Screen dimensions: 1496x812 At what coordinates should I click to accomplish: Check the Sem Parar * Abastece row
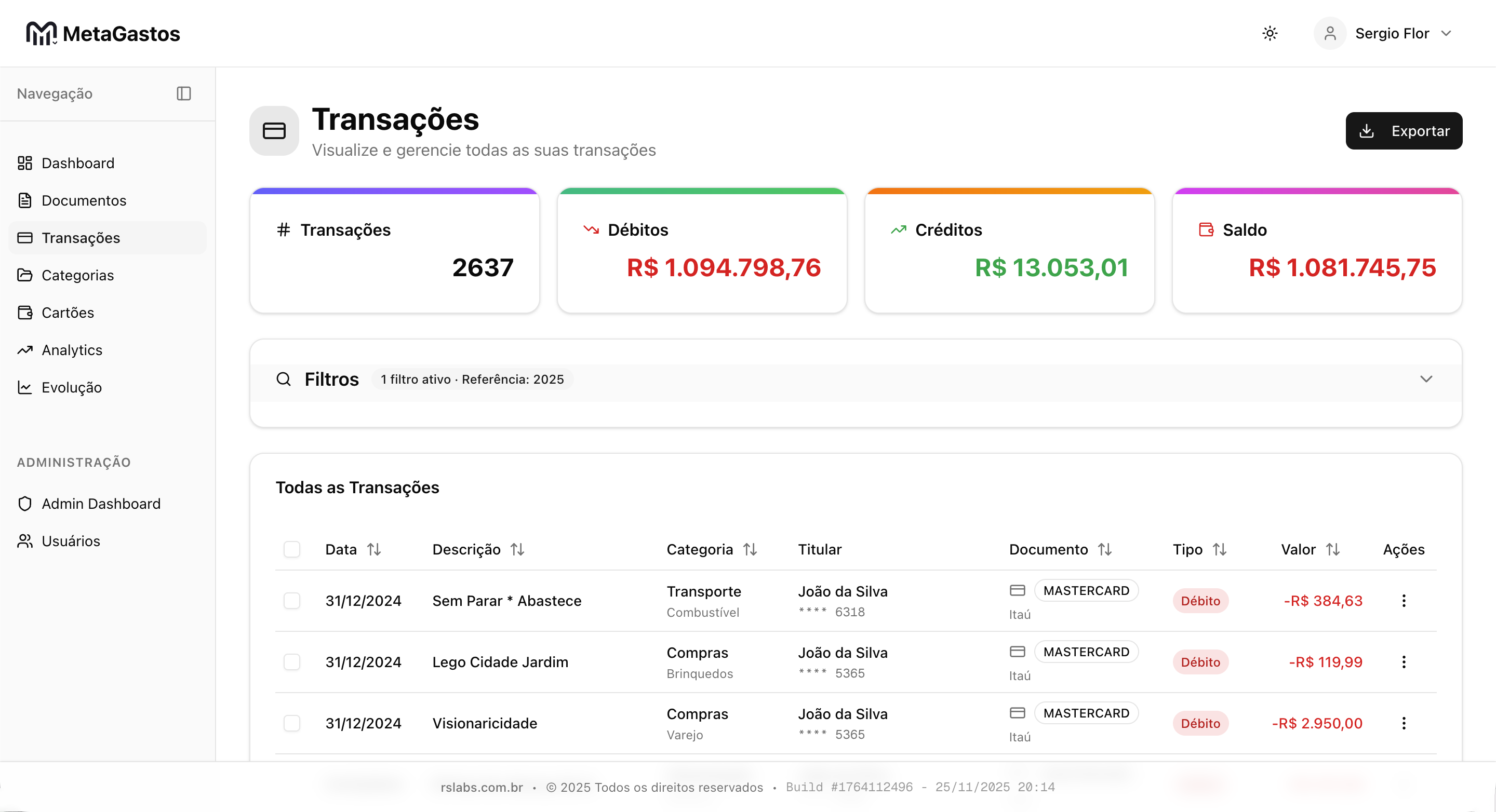pyautogui.click(x=292, y=601)
